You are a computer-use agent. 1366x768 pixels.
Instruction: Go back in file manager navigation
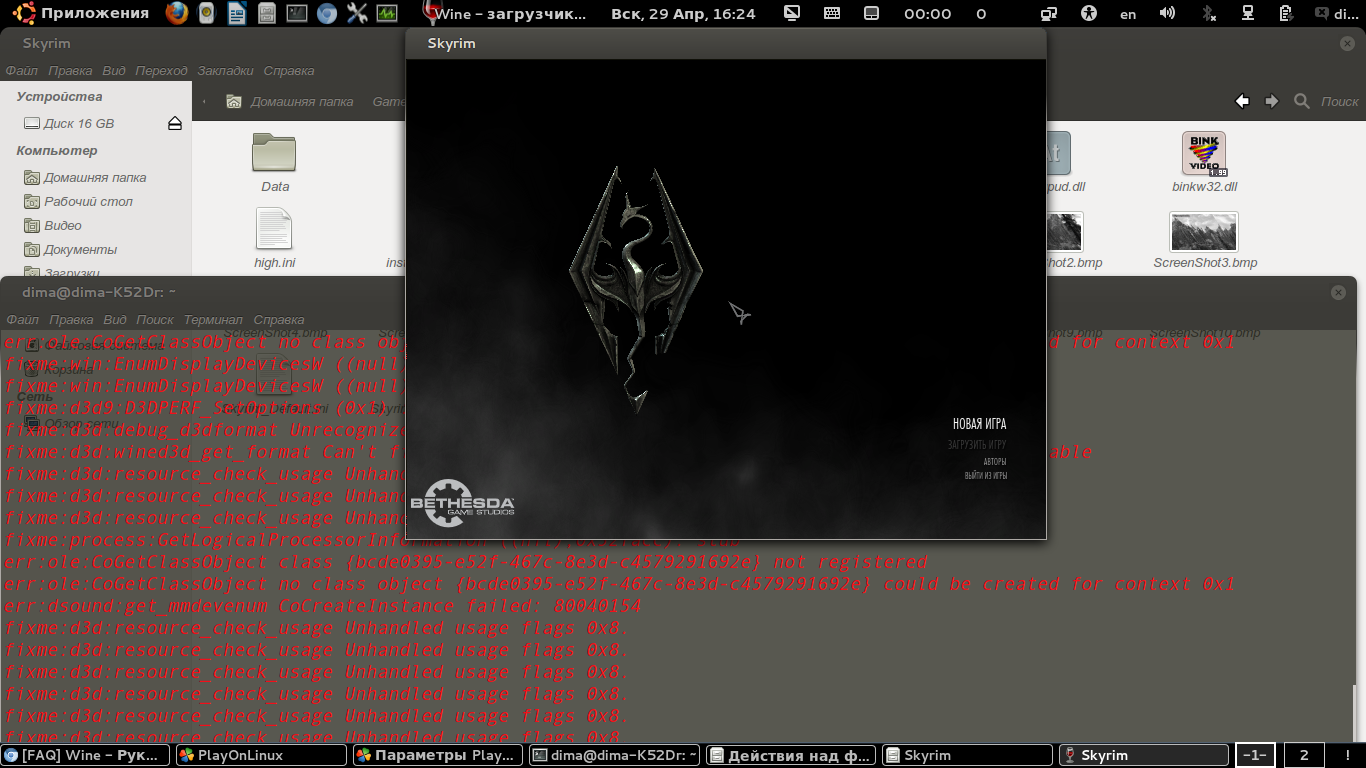(1242, 101)
